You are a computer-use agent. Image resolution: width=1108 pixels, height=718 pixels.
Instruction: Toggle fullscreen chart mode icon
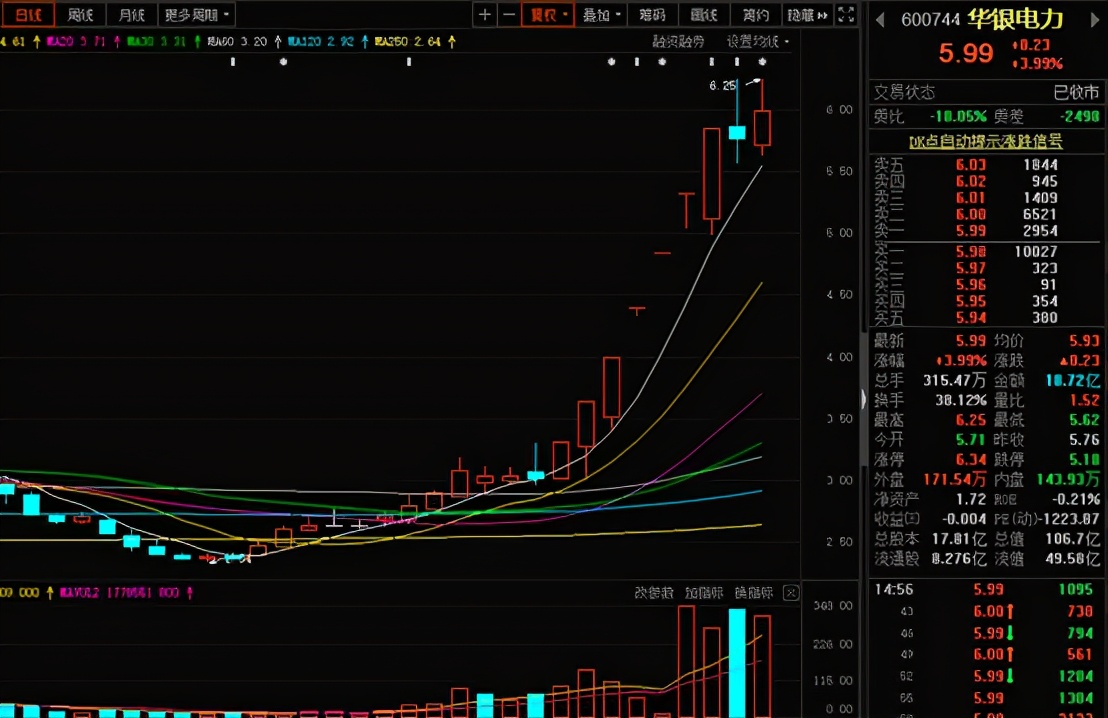(x=846, y=14)
